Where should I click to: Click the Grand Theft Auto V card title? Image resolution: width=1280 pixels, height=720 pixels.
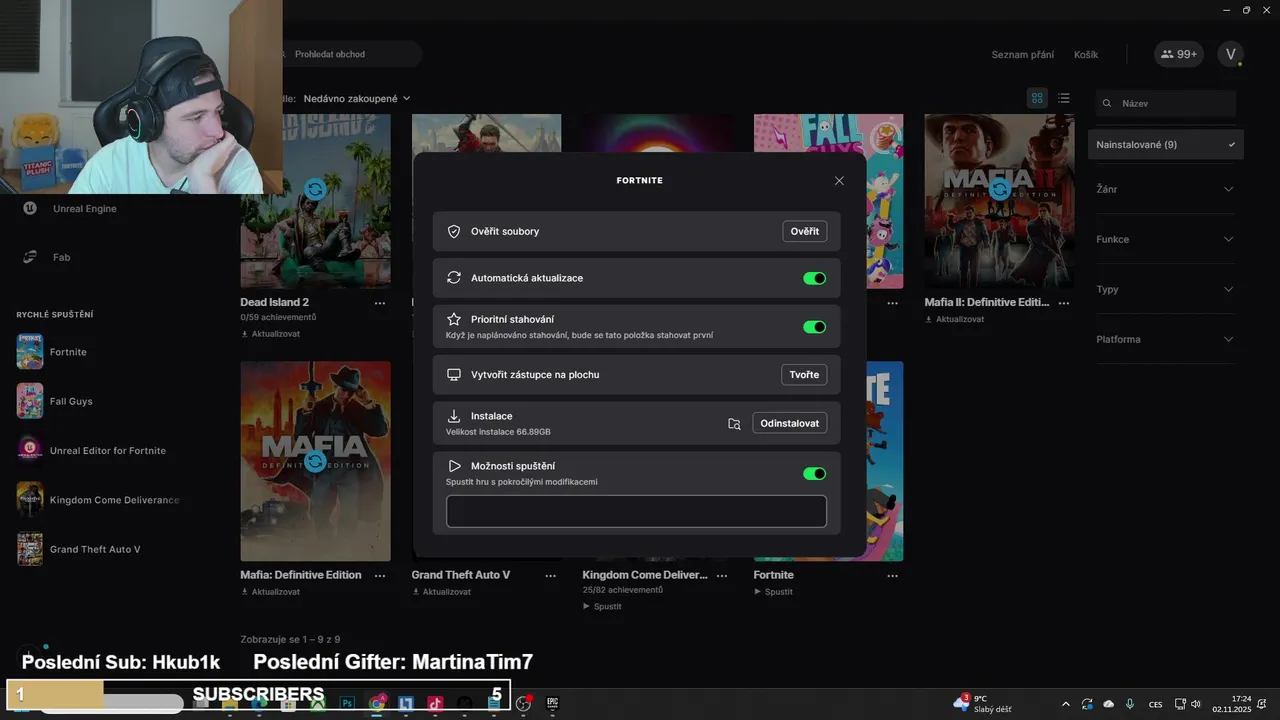(x=461, y=575)
